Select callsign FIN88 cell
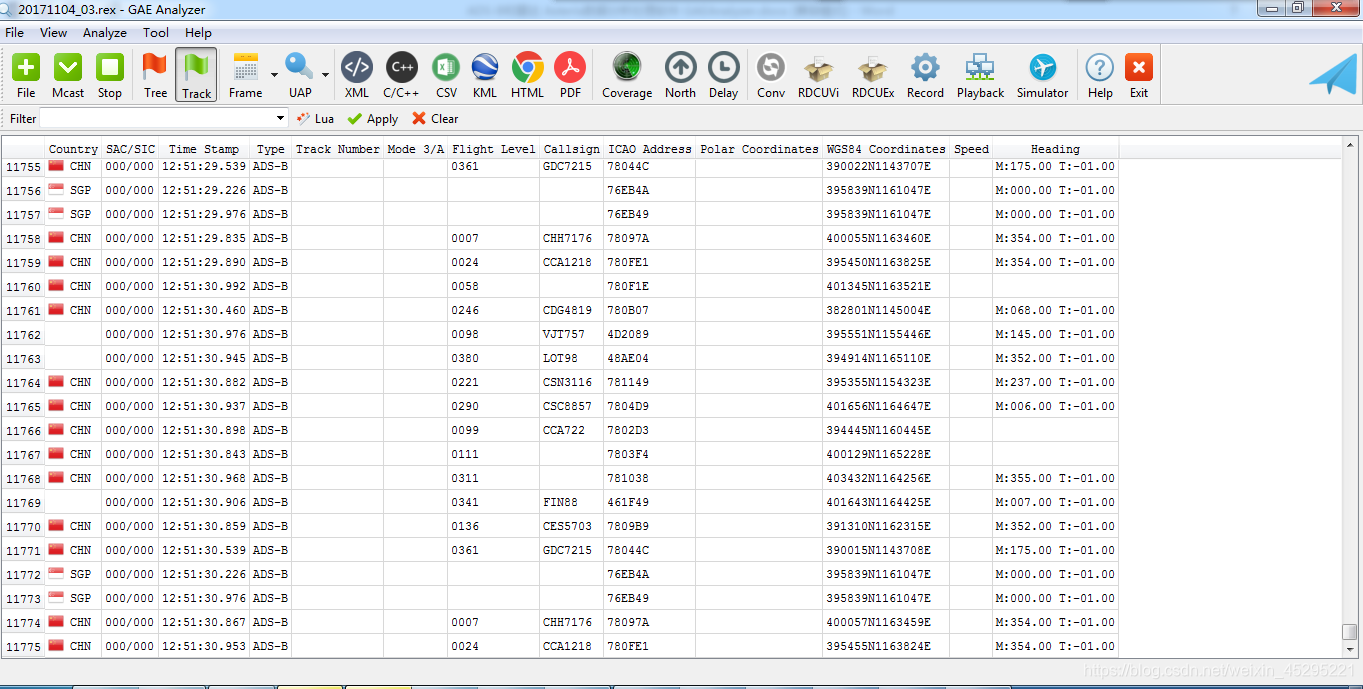The height and width of the screenshot is (689, 1363). (x=572, y=502)
